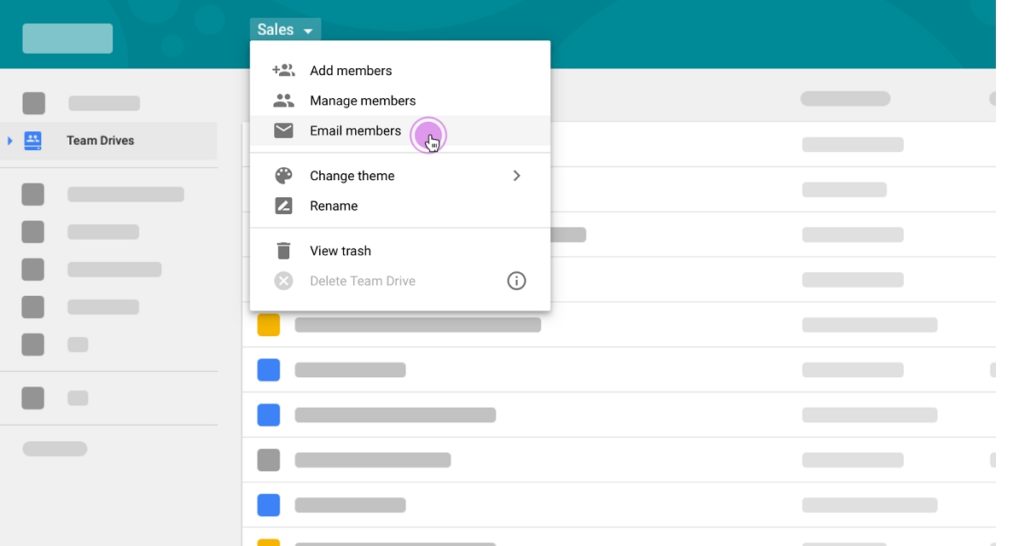Click the Sales drive title
The image size is (1024, 546).
coord(275,30)
